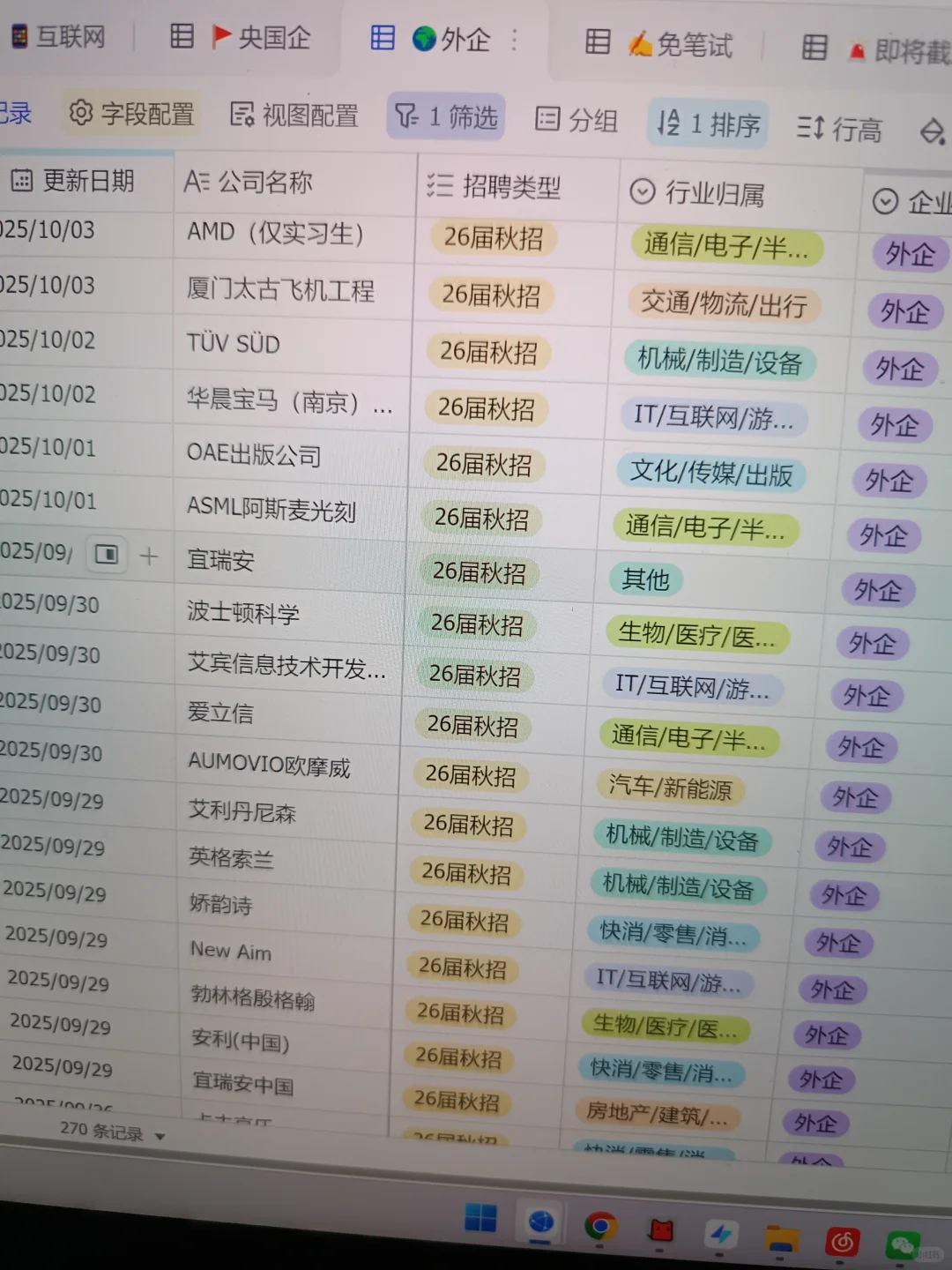Open the 外企 tab more-options dots

pos(515,40)
